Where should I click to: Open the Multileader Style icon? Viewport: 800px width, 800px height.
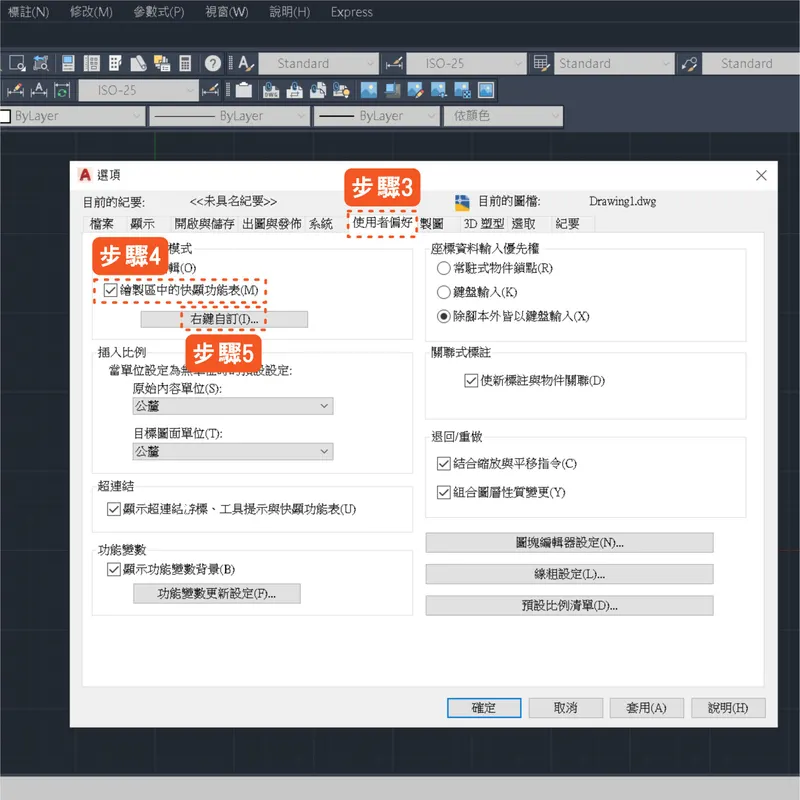click(x=689, y=63)
